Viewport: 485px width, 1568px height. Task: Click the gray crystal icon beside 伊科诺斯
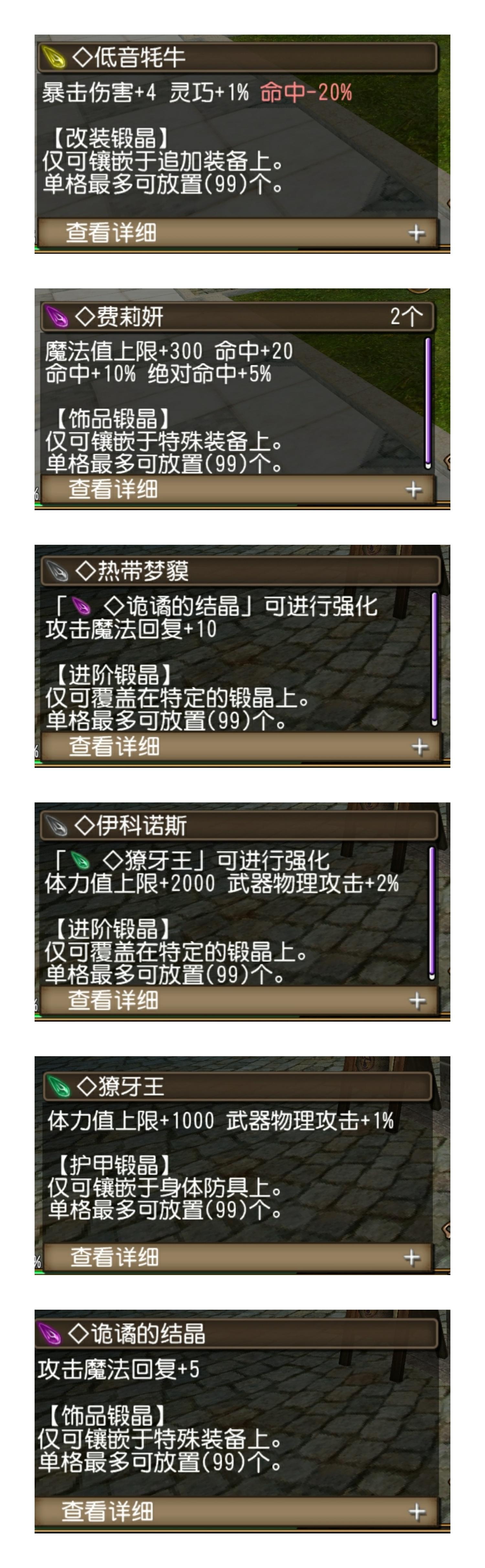click(57, 826)
